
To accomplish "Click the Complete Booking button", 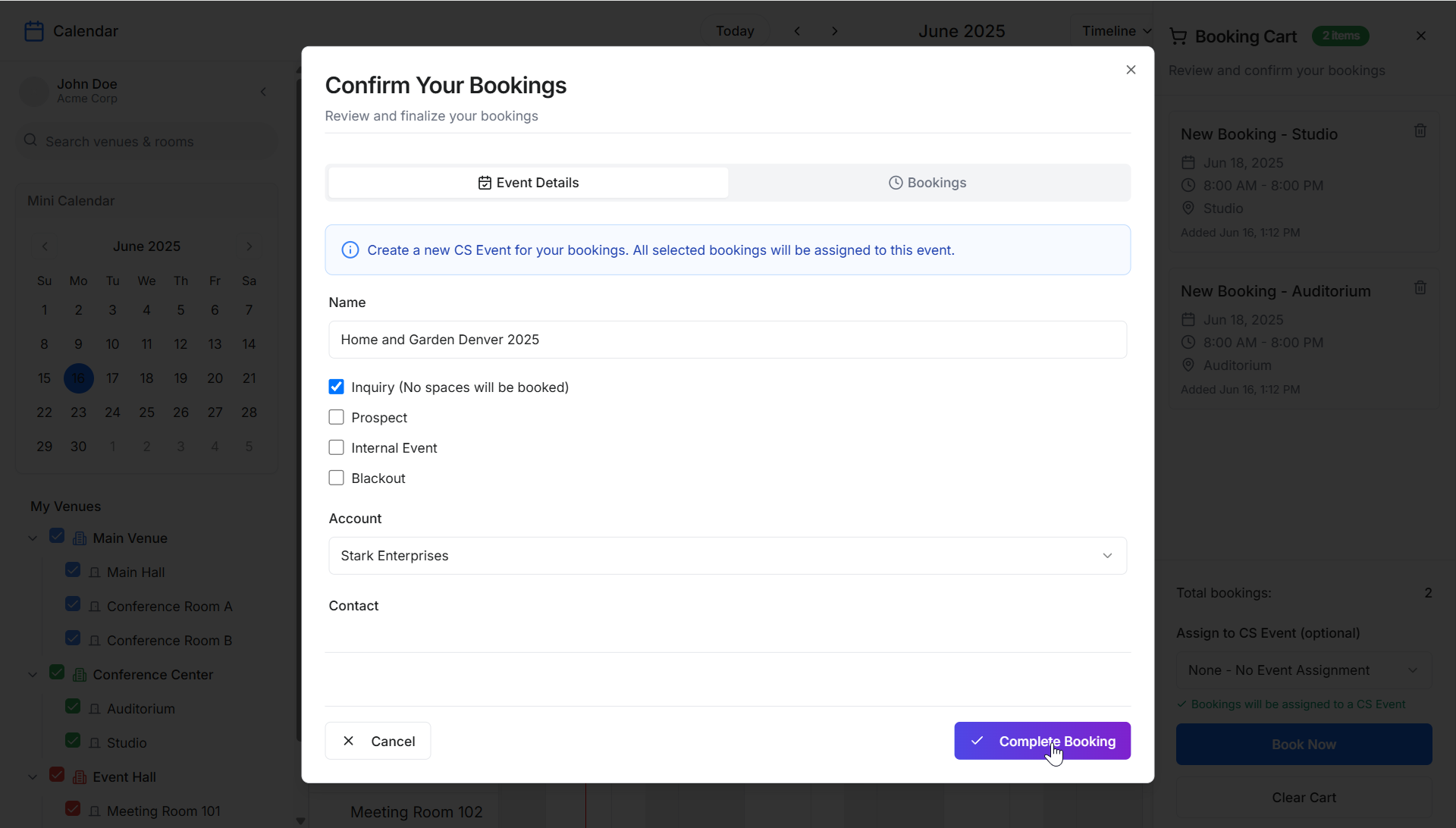I will click(x=1042, y=741).
